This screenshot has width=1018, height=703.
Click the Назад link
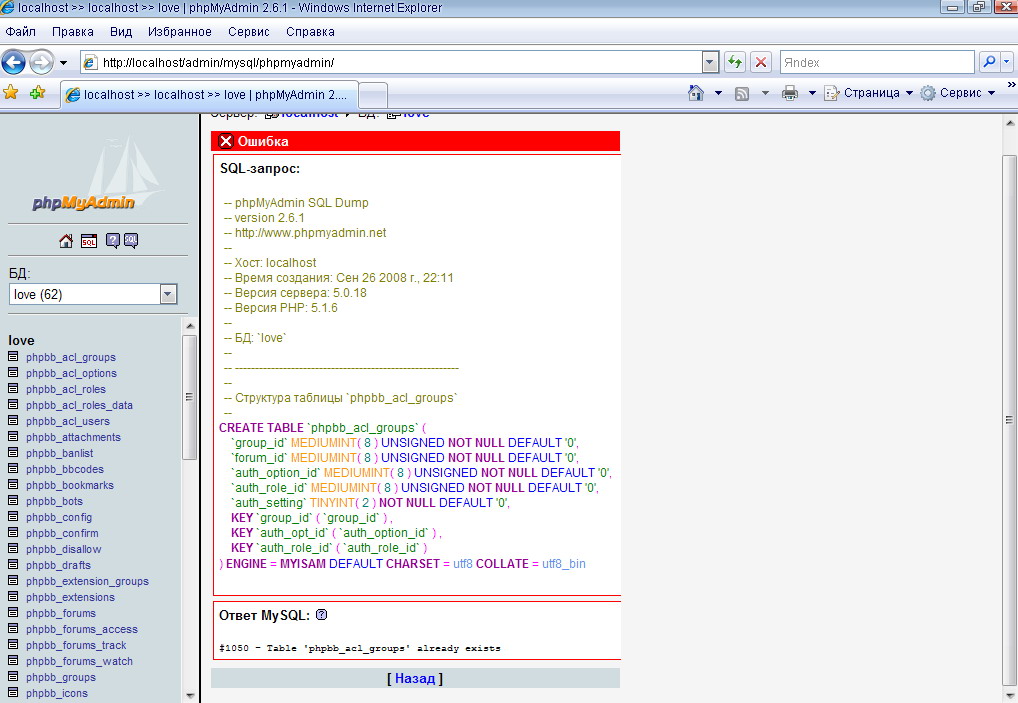tap(415, 678)
